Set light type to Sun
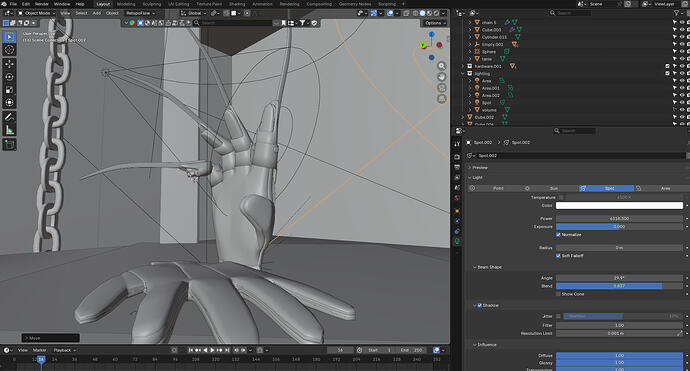Viewport: 690px width, 371px height. pyautogui.click(x=551, y=188)
